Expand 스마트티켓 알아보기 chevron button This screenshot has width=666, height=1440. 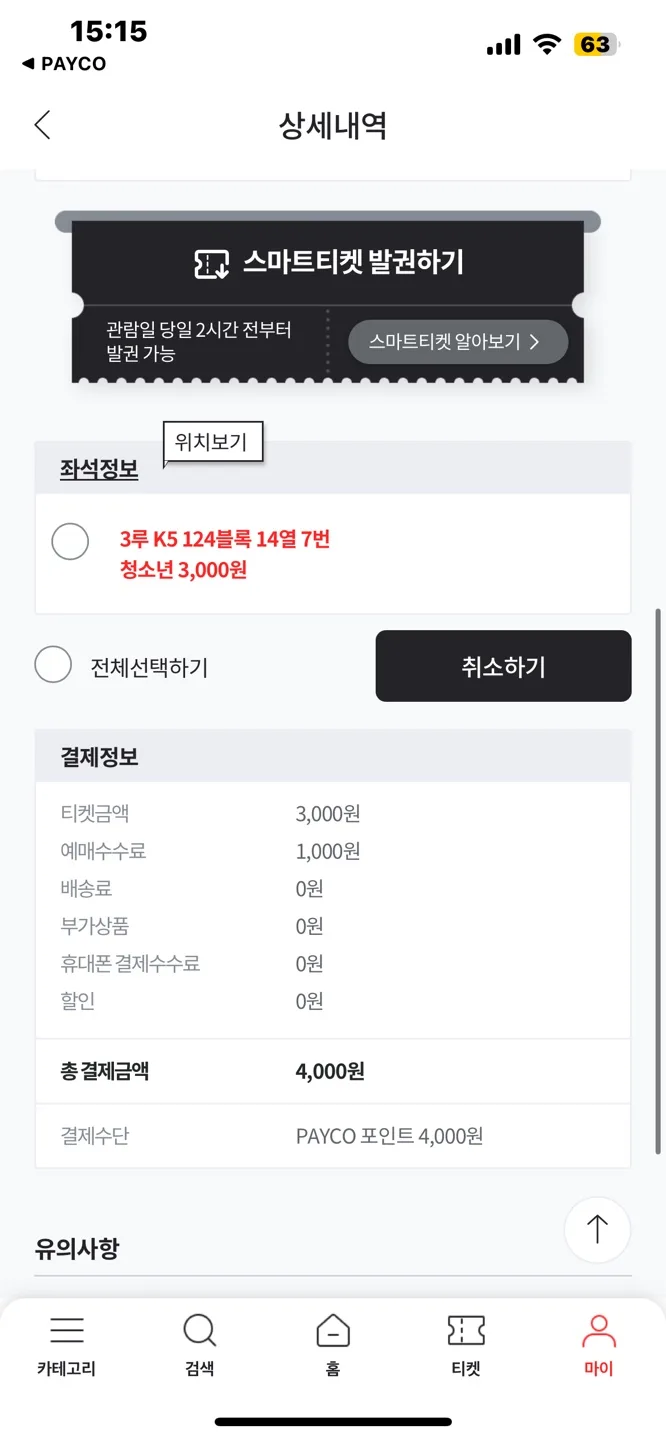click(458, 342)
